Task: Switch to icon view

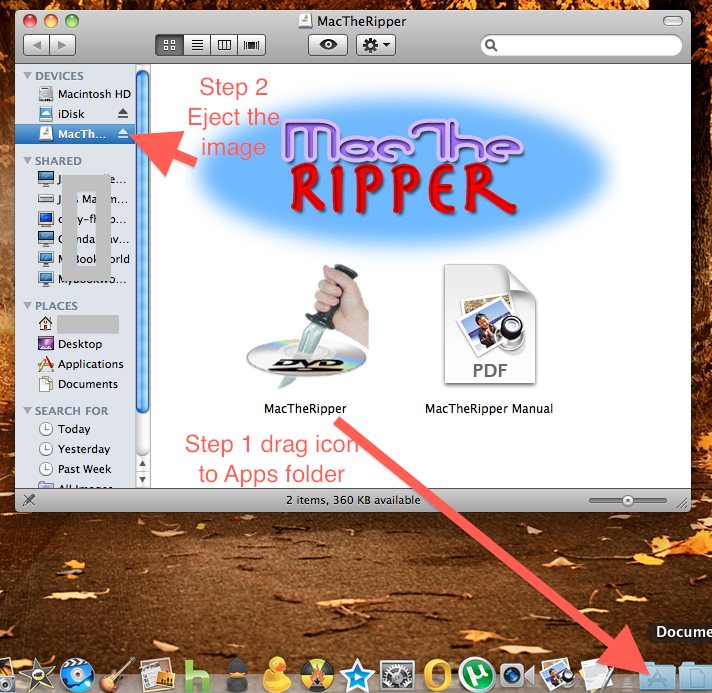Action: (169, 45)
